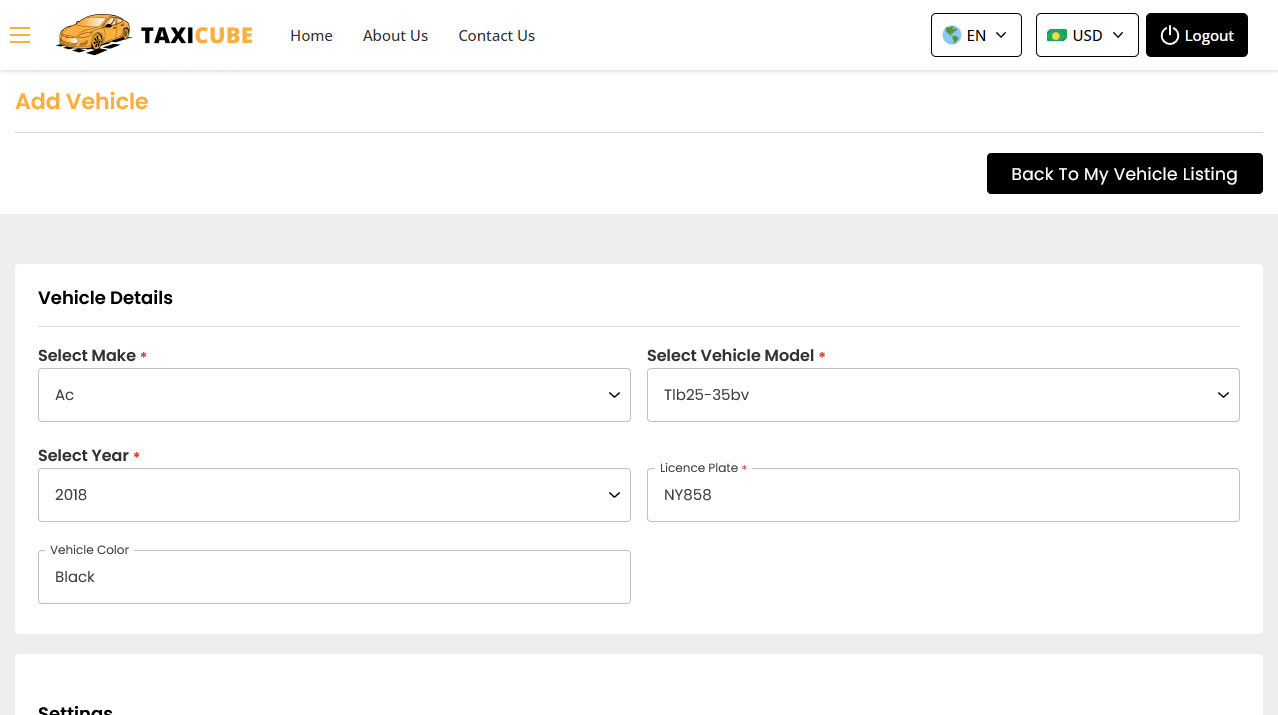Click the power icon on Logout button
The width and height of the screenshot is (1278, 715).
tap(1170, 35)
